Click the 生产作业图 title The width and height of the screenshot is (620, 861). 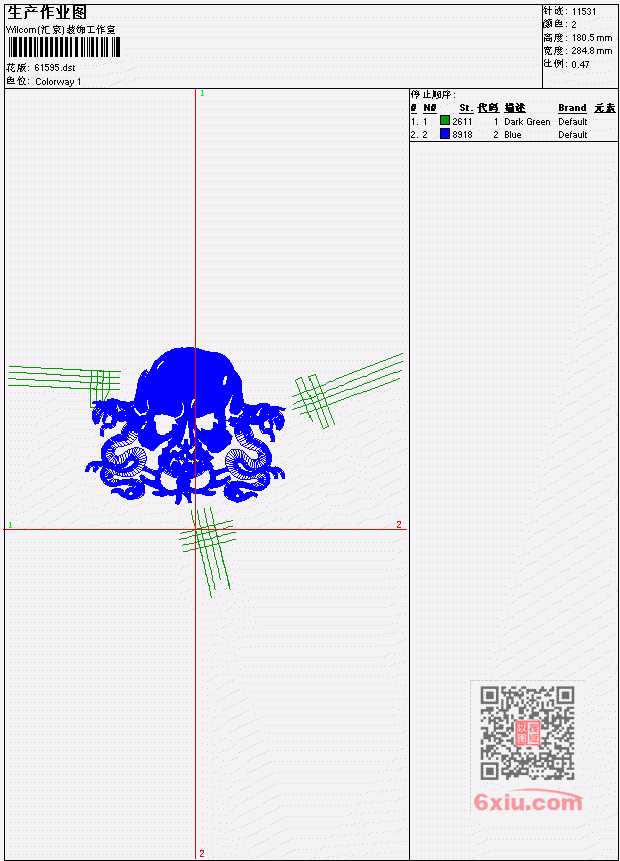[x=47, y=13]
